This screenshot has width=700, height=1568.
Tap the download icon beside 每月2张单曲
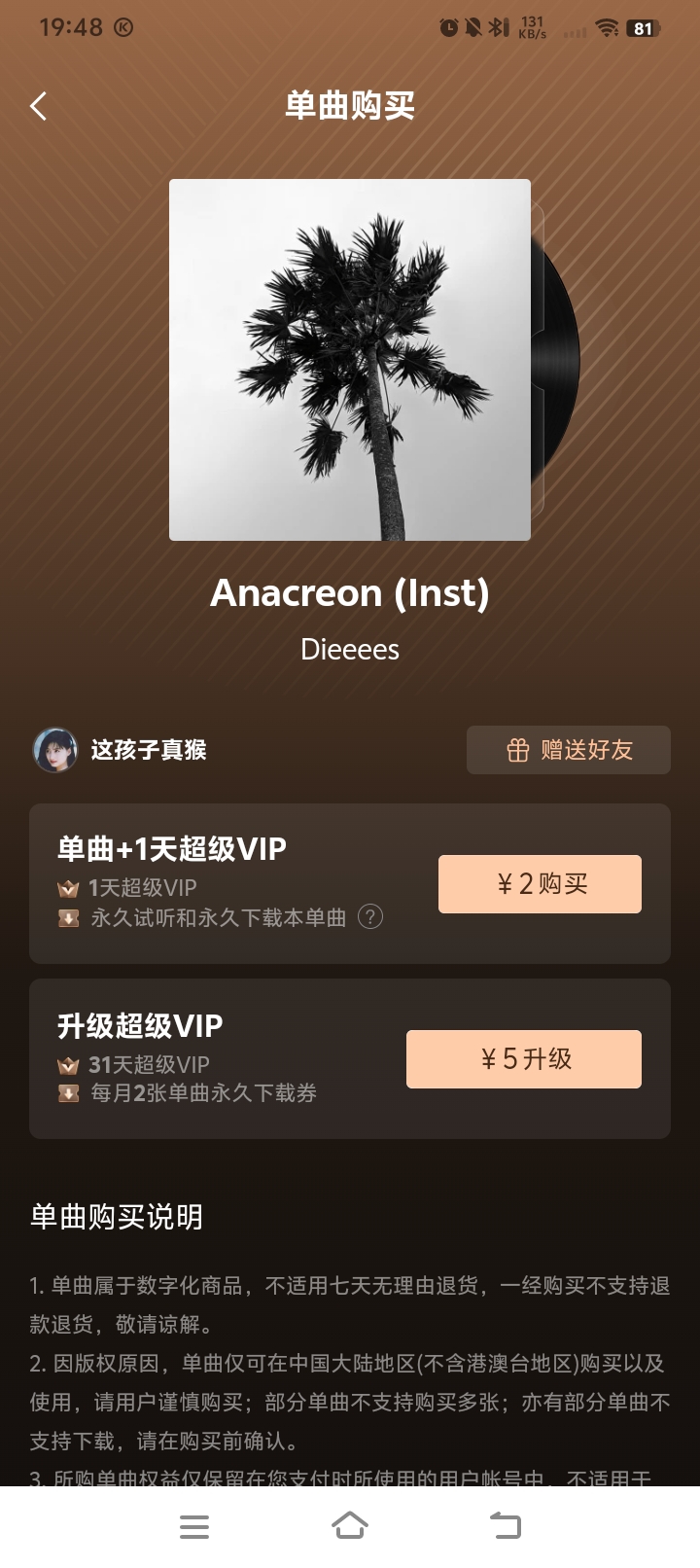(68, 1093)
